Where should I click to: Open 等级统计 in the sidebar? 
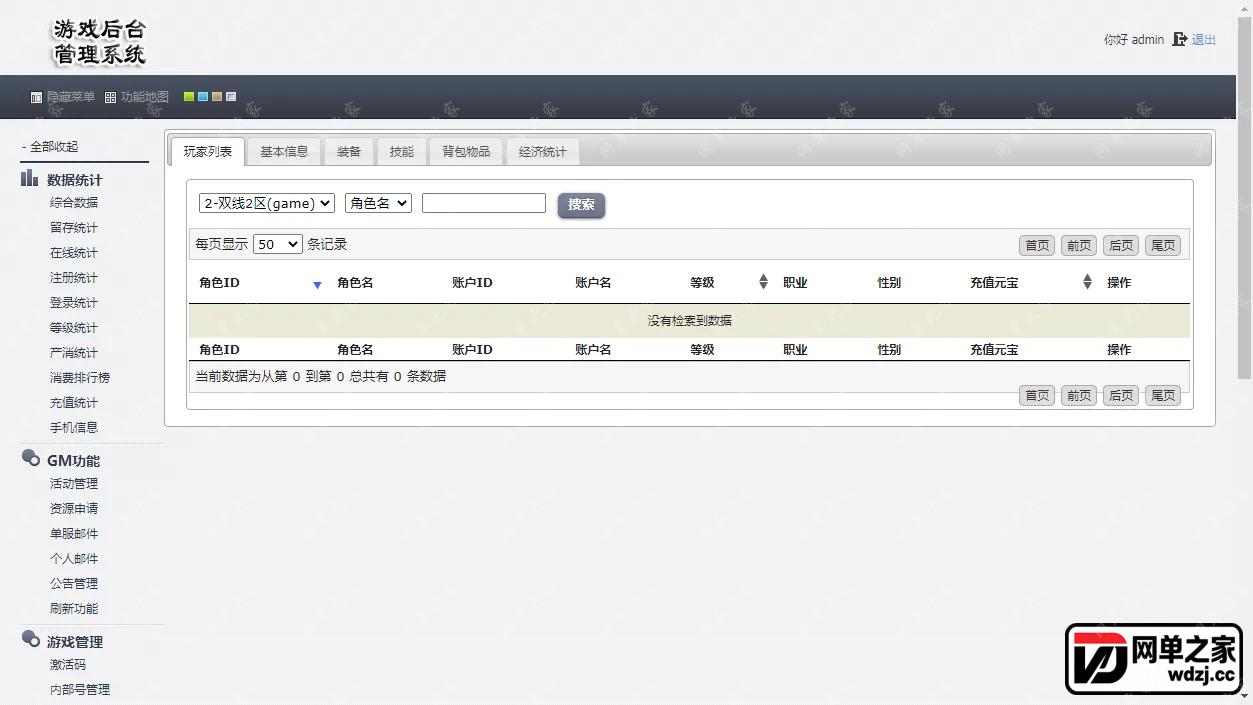tap(74, 327)
